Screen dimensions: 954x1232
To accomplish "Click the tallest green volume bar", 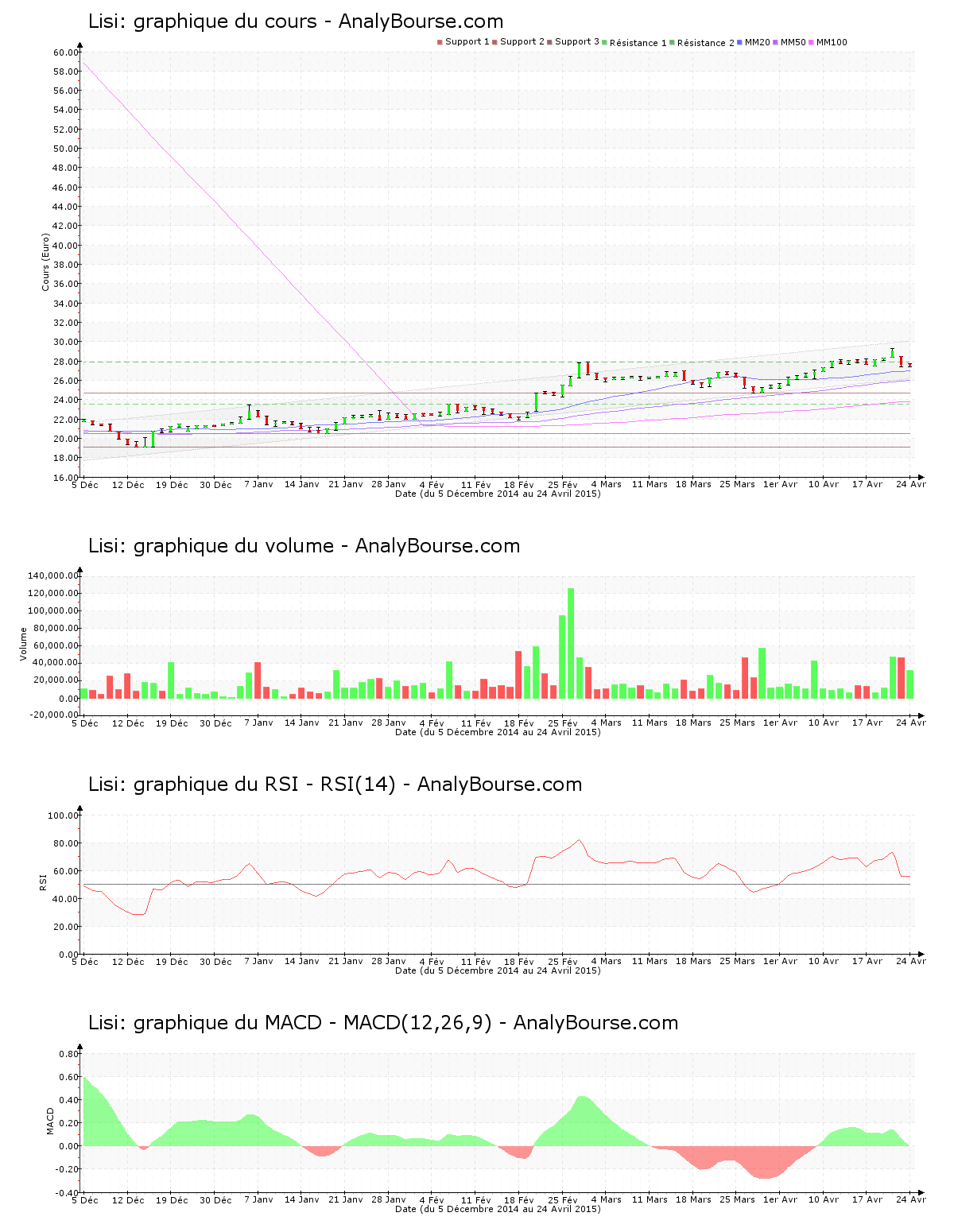I will click(571, 644).
